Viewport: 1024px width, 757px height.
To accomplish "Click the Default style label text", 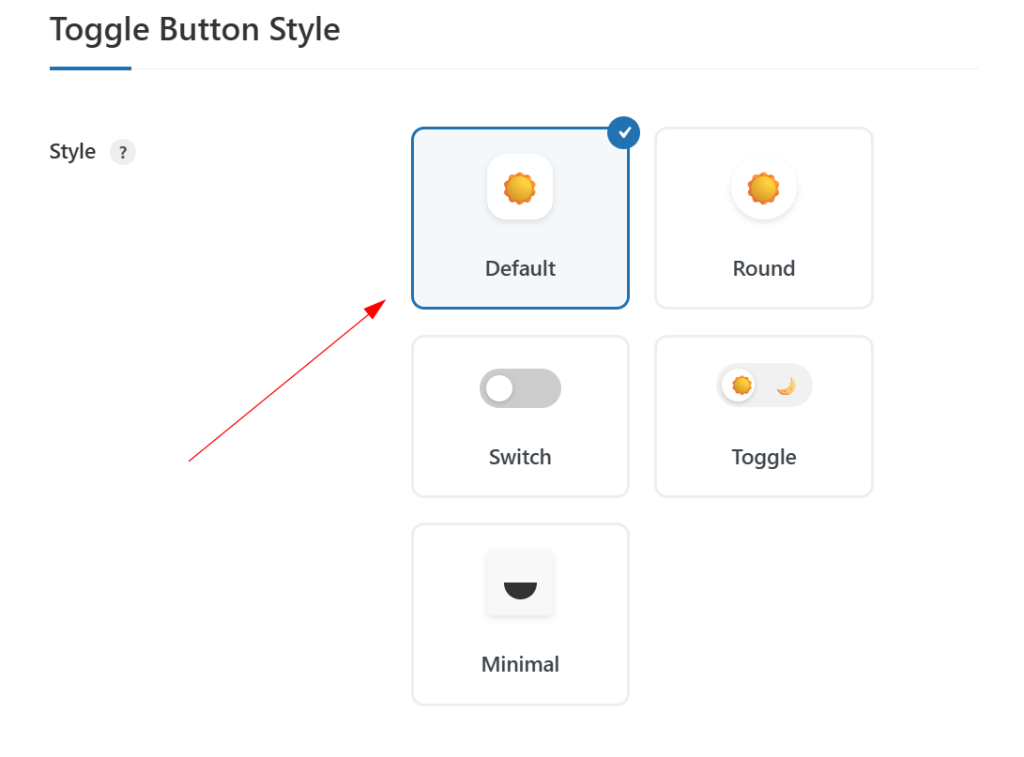I will tap(520, 268).
